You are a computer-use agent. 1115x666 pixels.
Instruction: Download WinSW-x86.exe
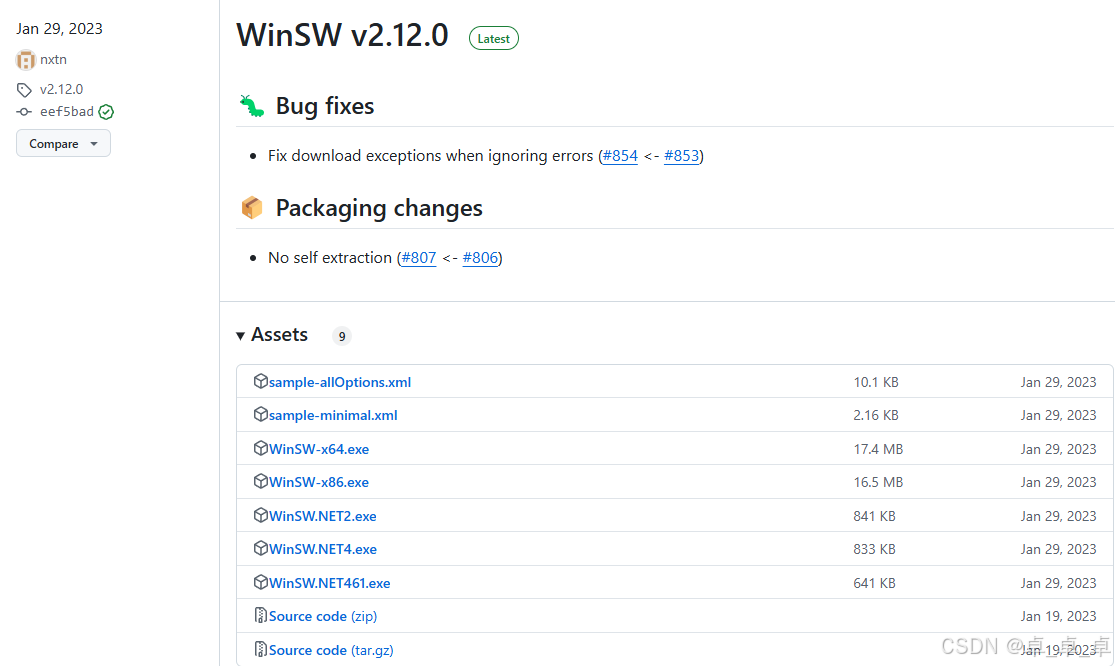[x=319, y=482]
